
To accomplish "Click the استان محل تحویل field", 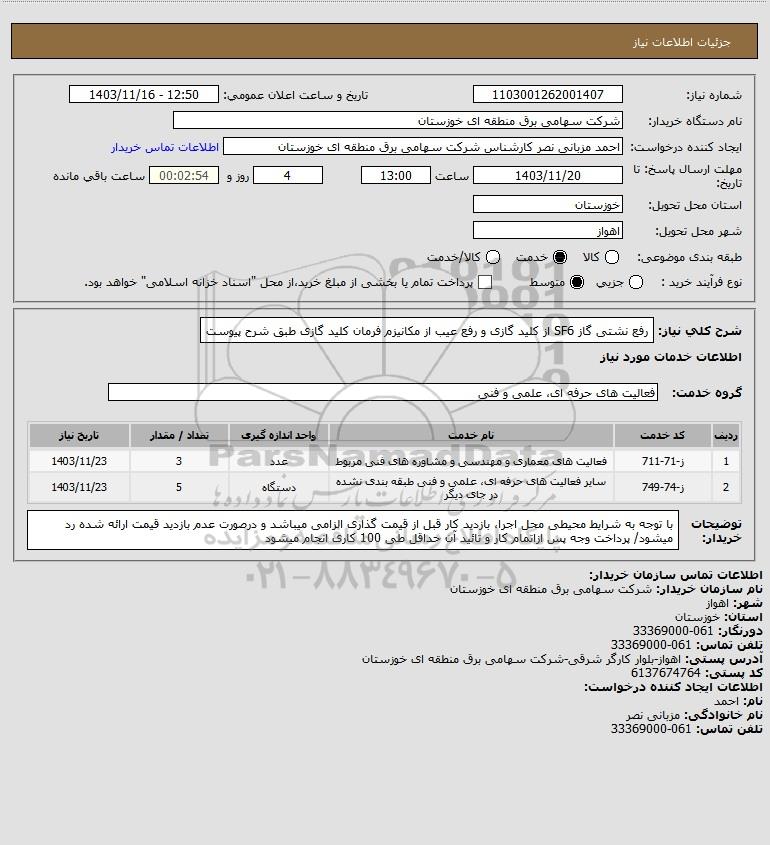I will [547, 204].
